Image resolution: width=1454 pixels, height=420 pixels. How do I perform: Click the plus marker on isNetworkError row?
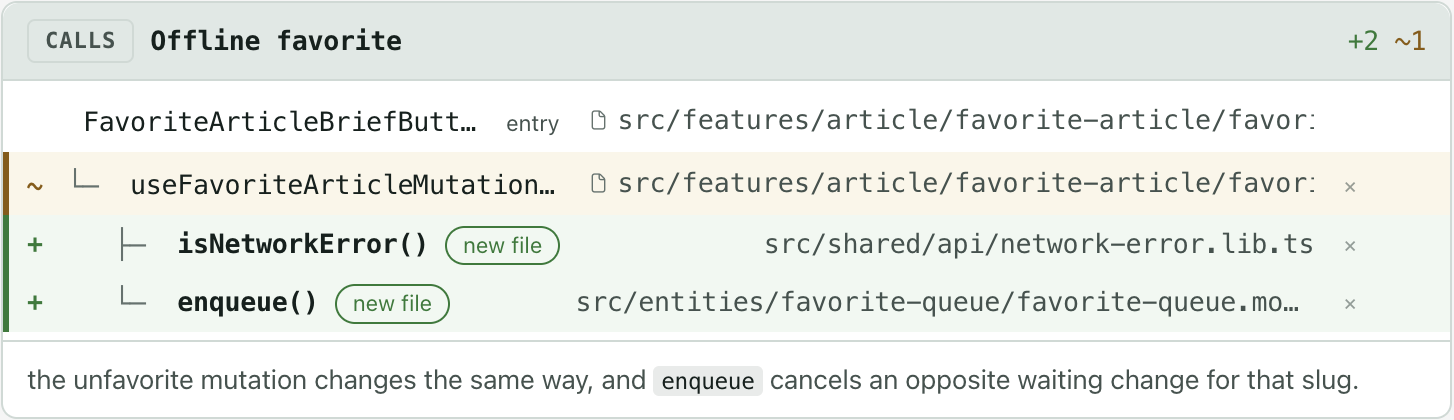click(35, 246)
